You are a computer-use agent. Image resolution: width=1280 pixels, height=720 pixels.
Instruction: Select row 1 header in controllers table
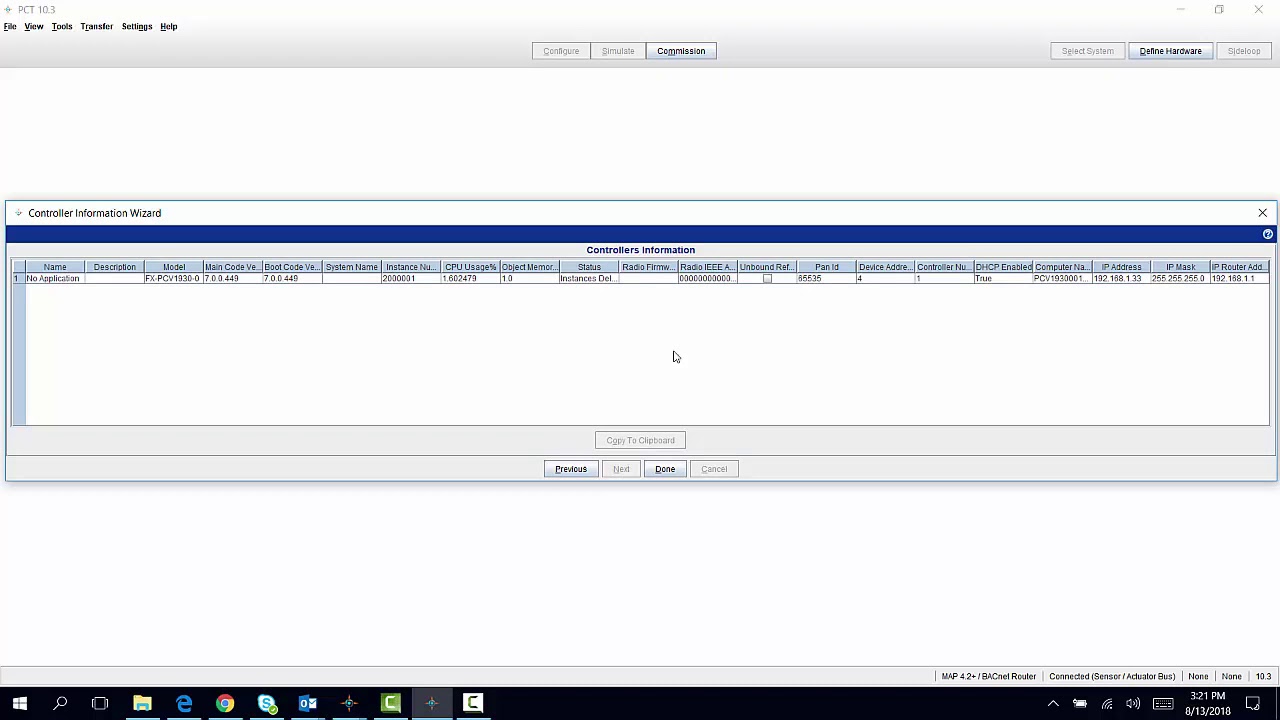tap(18, 279)
